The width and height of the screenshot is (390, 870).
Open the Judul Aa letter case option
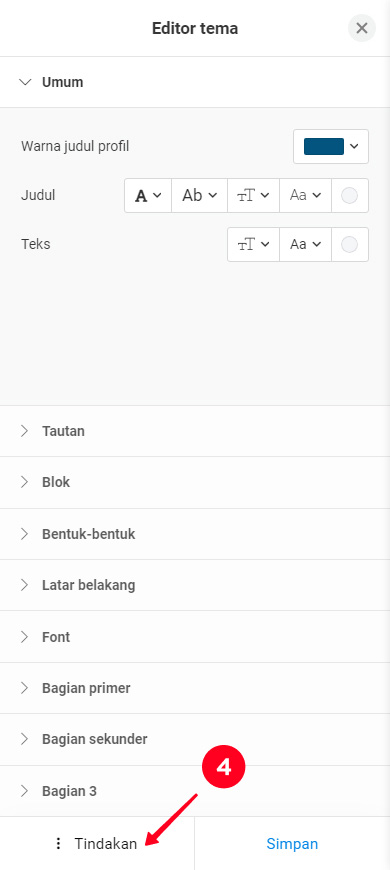306,195
